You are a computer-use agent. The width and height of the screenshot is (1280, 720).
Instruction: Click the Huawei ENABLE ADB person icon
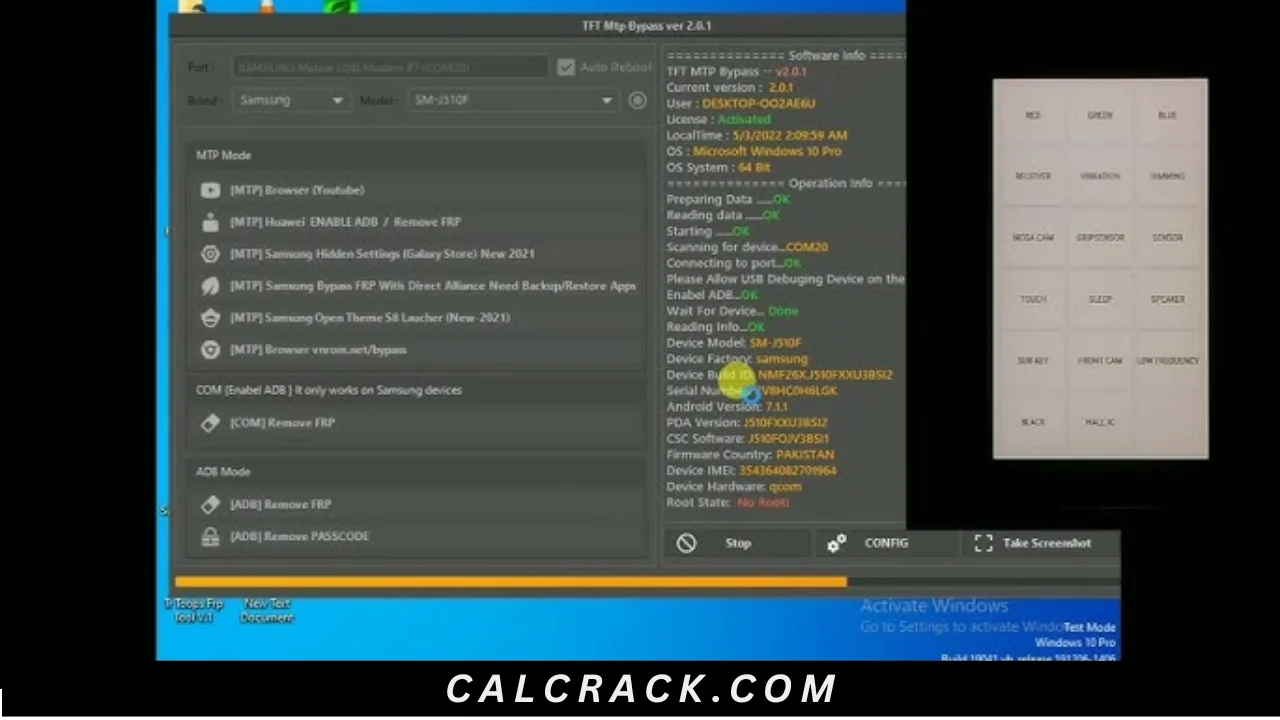(210, 222)
